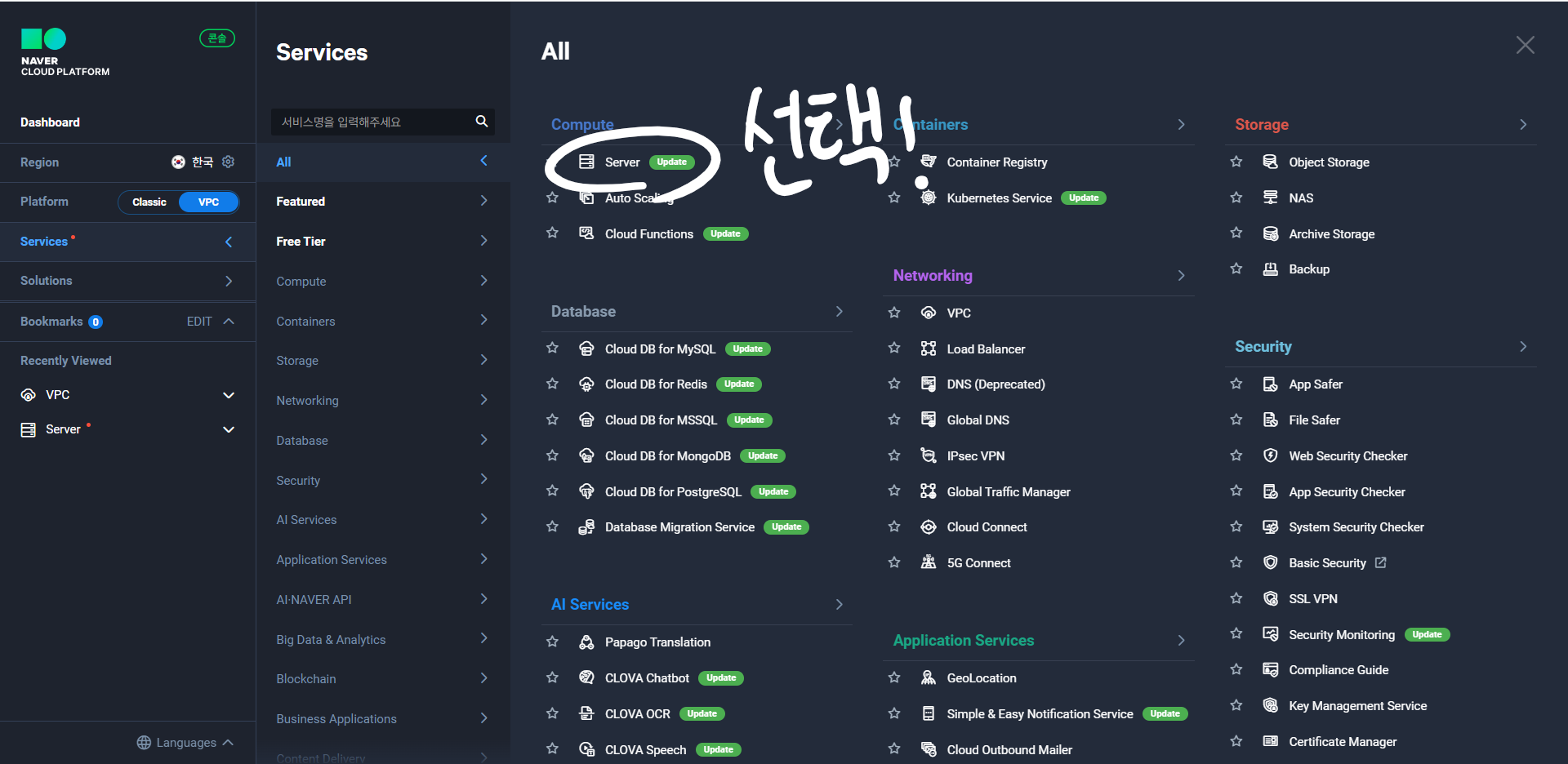Collapse the Bookmarks section chevron
The image size is (1568, 764).
[229, 322]
